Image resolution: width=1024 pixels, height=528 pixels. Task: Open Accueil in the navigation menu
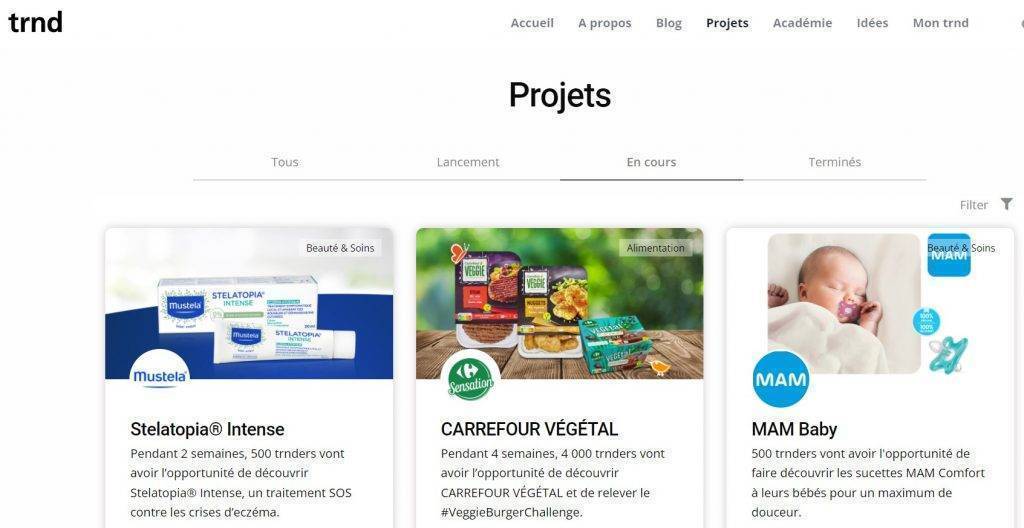point(532,23)
